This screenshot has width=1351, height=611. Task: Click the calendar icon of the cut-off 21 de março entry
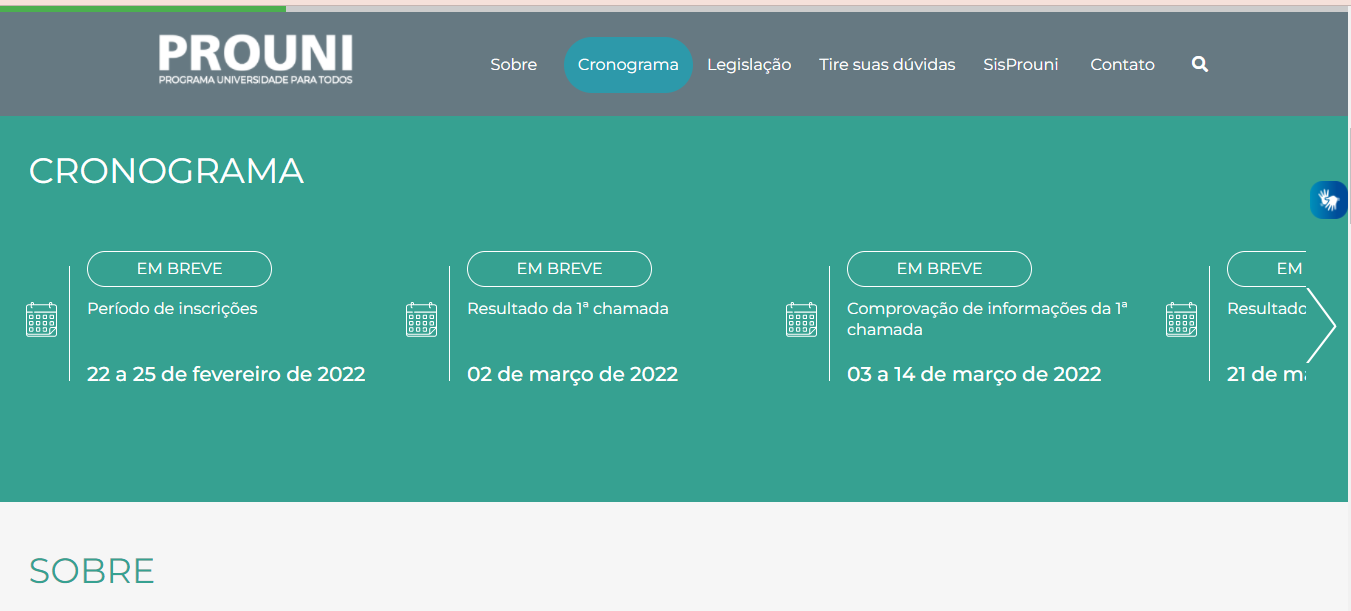pyautogui.click(x=1181, y=320)
